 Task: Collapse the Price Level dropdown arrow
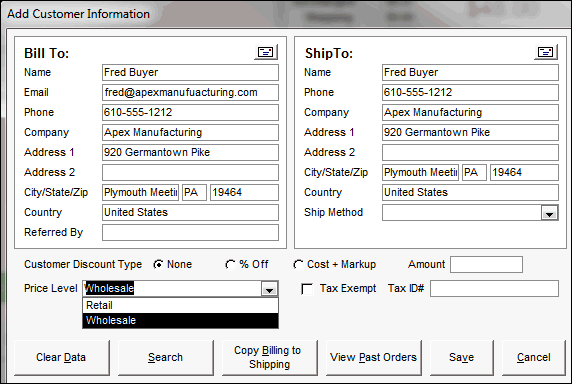tap(270, 289)
